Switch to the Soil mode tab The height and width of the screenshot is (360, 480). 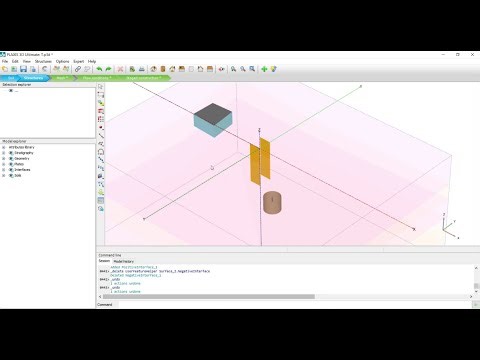click(10, 78)
